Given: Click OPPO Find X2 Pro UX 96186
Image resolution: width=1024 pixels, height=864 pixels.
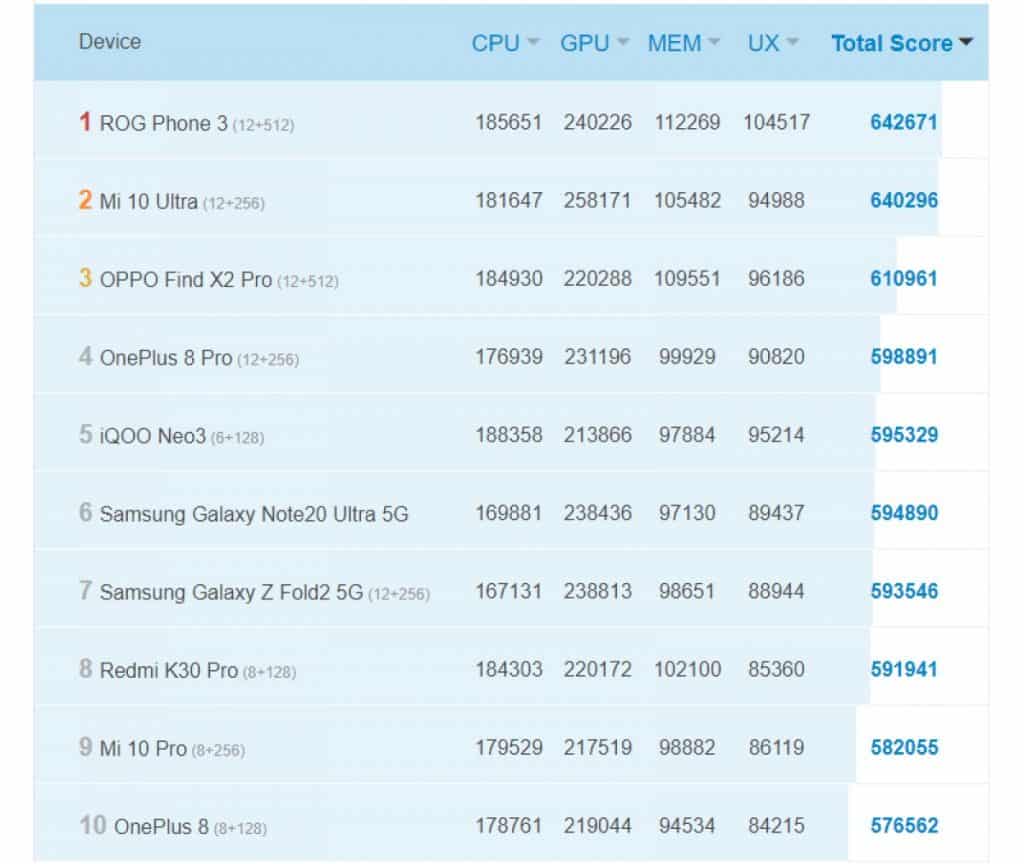Looking at the screenshot, I should pos(776,279).
